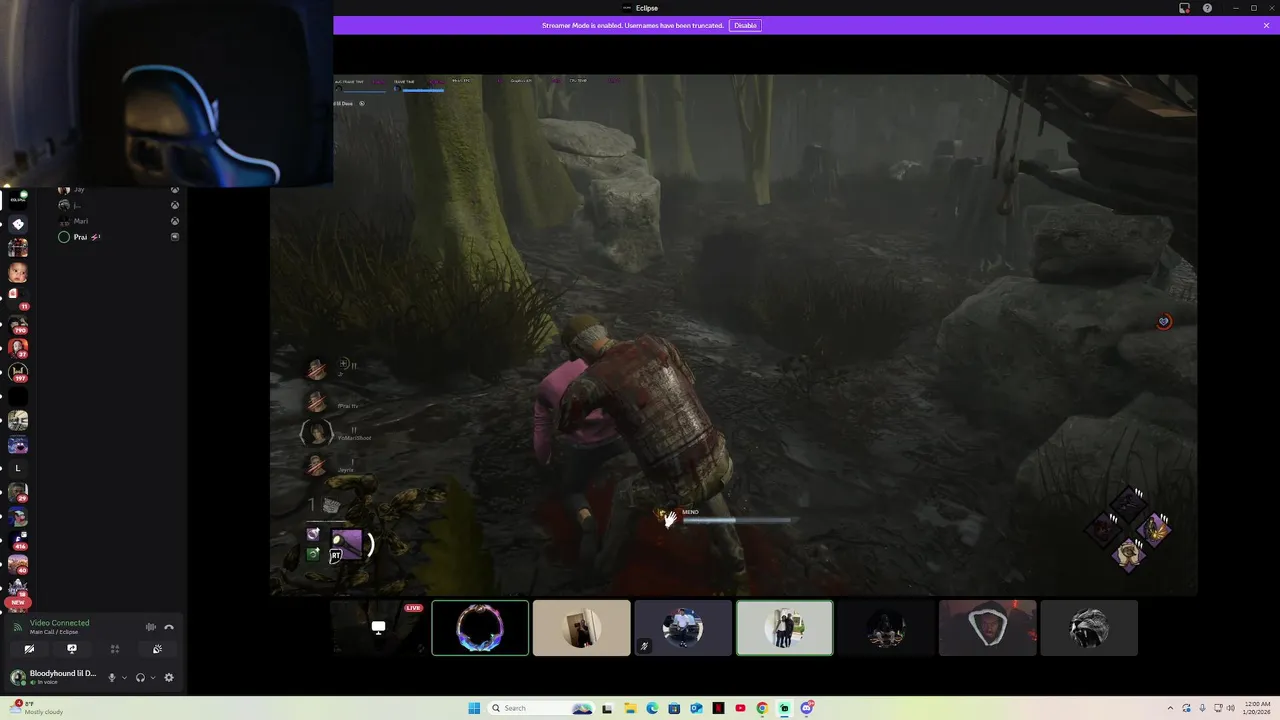Open the server with the 416 badge
The image size is (1280, 720).
[x=18, y=542]
